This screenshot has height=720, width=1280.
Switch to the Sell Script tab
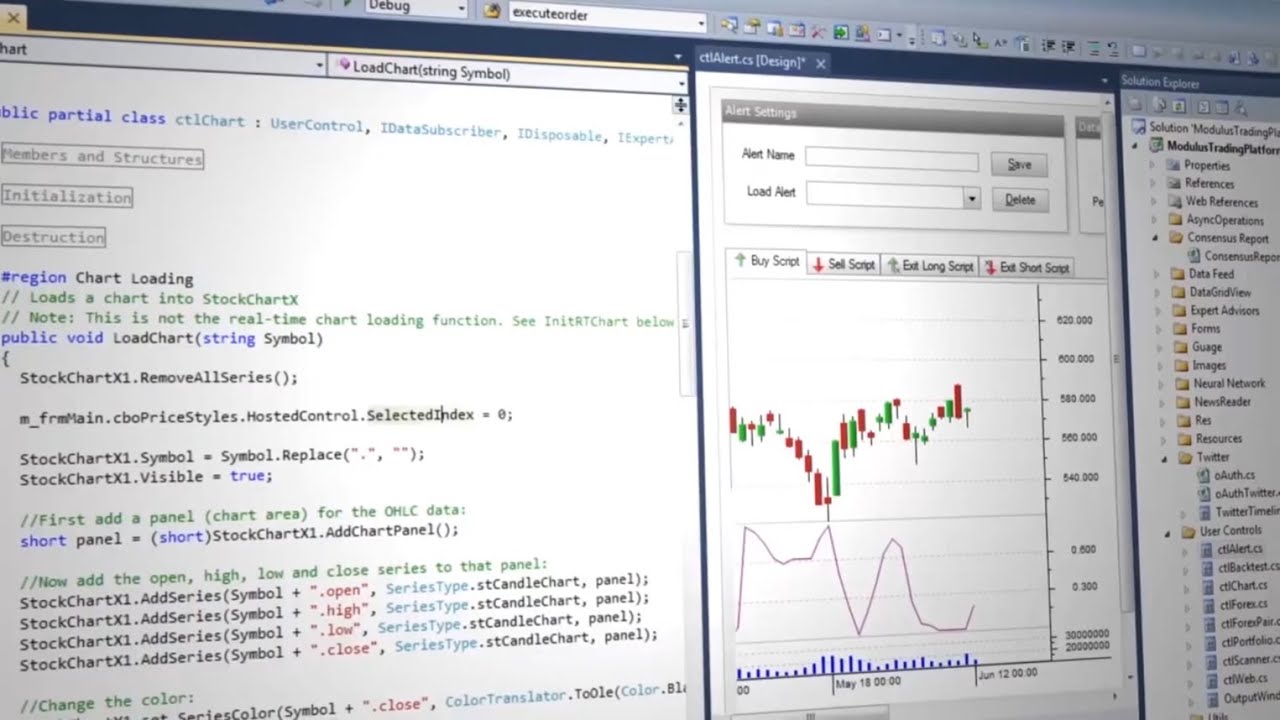pos(844,265)
